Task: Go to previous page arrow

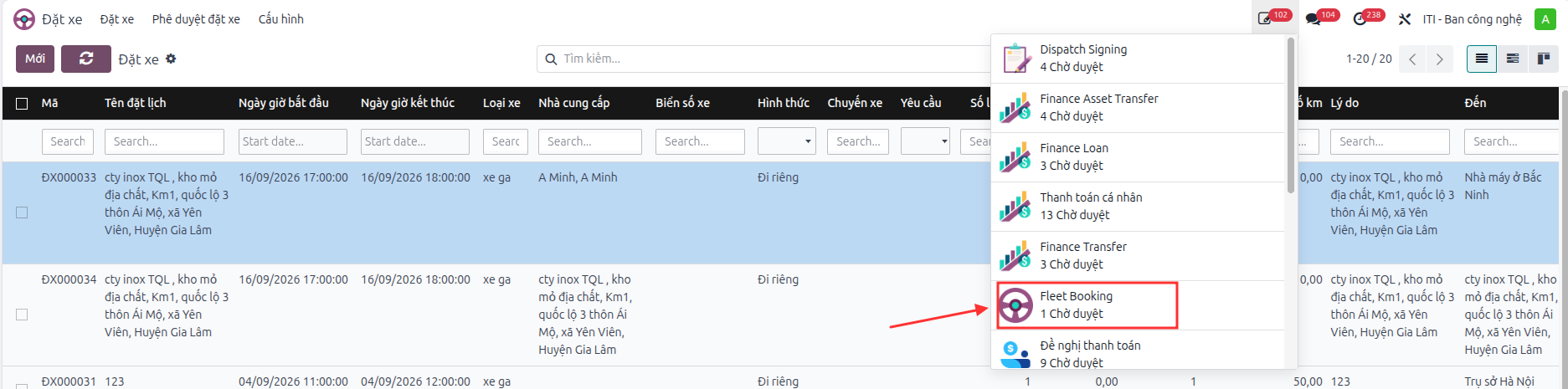Action: pyautogui.click(x=1412, y=59)
